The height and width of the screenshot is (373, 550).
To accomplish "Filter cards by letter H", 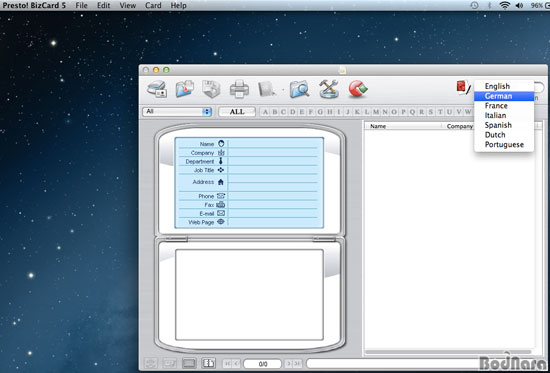I will click(329, 112).
